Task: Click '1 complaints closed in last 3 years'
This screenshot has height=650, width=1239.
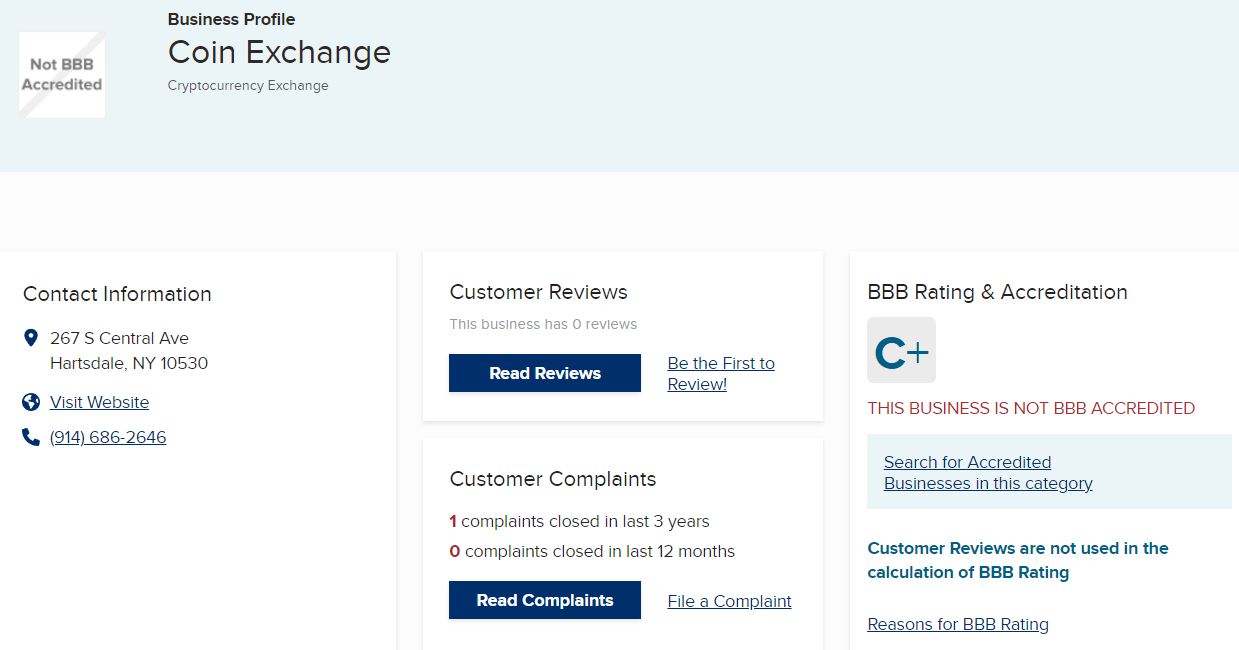Action: pyautogui.click(x=579, y=521)
